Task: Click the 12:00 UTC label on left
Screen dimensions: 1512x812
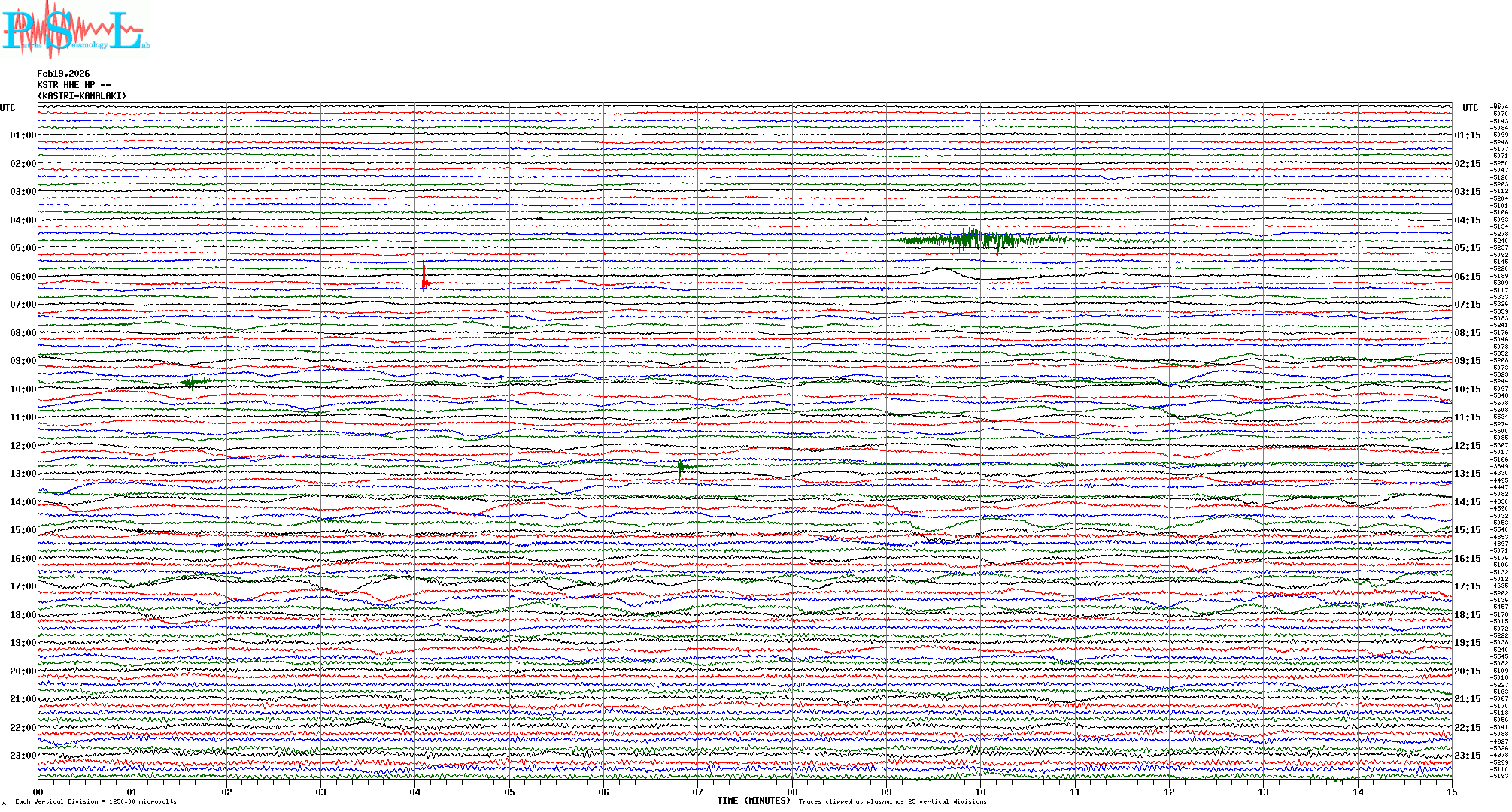Action: 23,446
